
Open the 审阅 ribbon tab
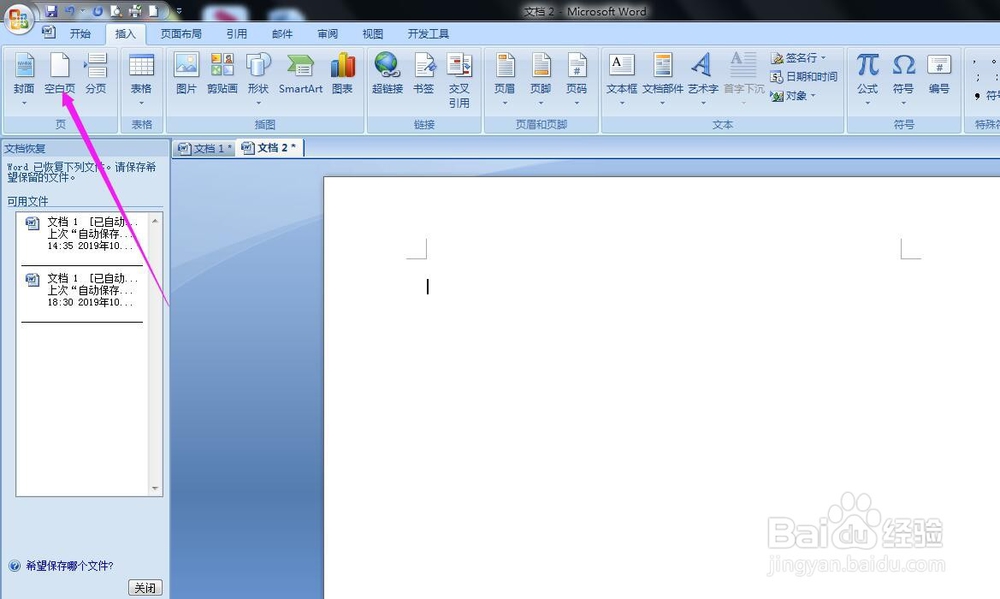coord(328,34)
